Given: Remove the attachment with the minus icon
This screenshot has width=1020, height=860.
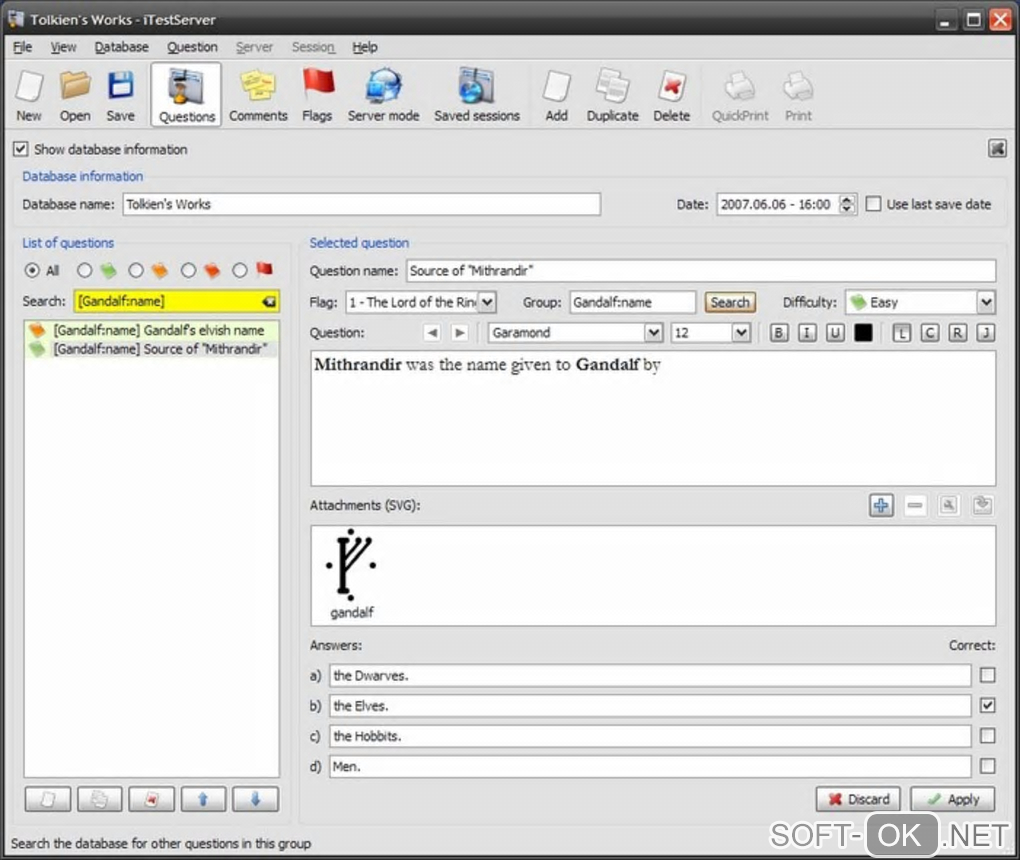Looking at the screenshot, I should point(915,505).
